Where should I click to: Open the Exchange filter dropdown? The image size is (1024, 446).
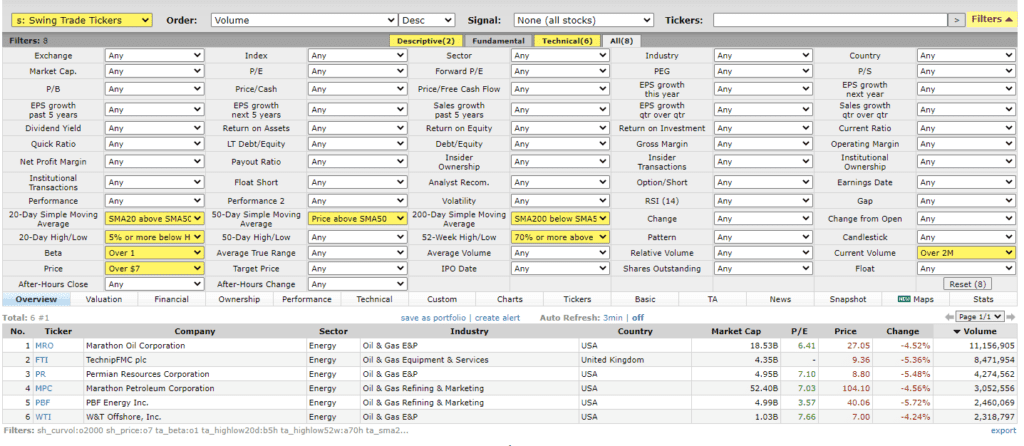pos(155,56)
